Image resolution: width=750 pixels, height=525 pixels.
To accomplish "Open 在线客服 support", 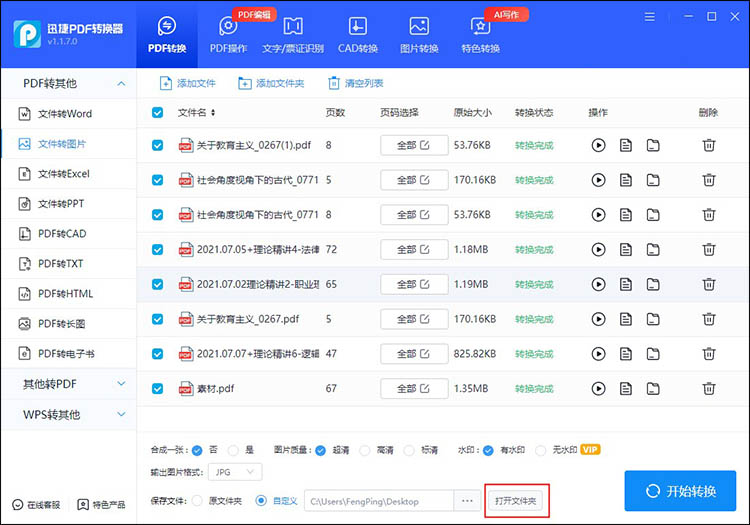I will [x=37, y=503].
